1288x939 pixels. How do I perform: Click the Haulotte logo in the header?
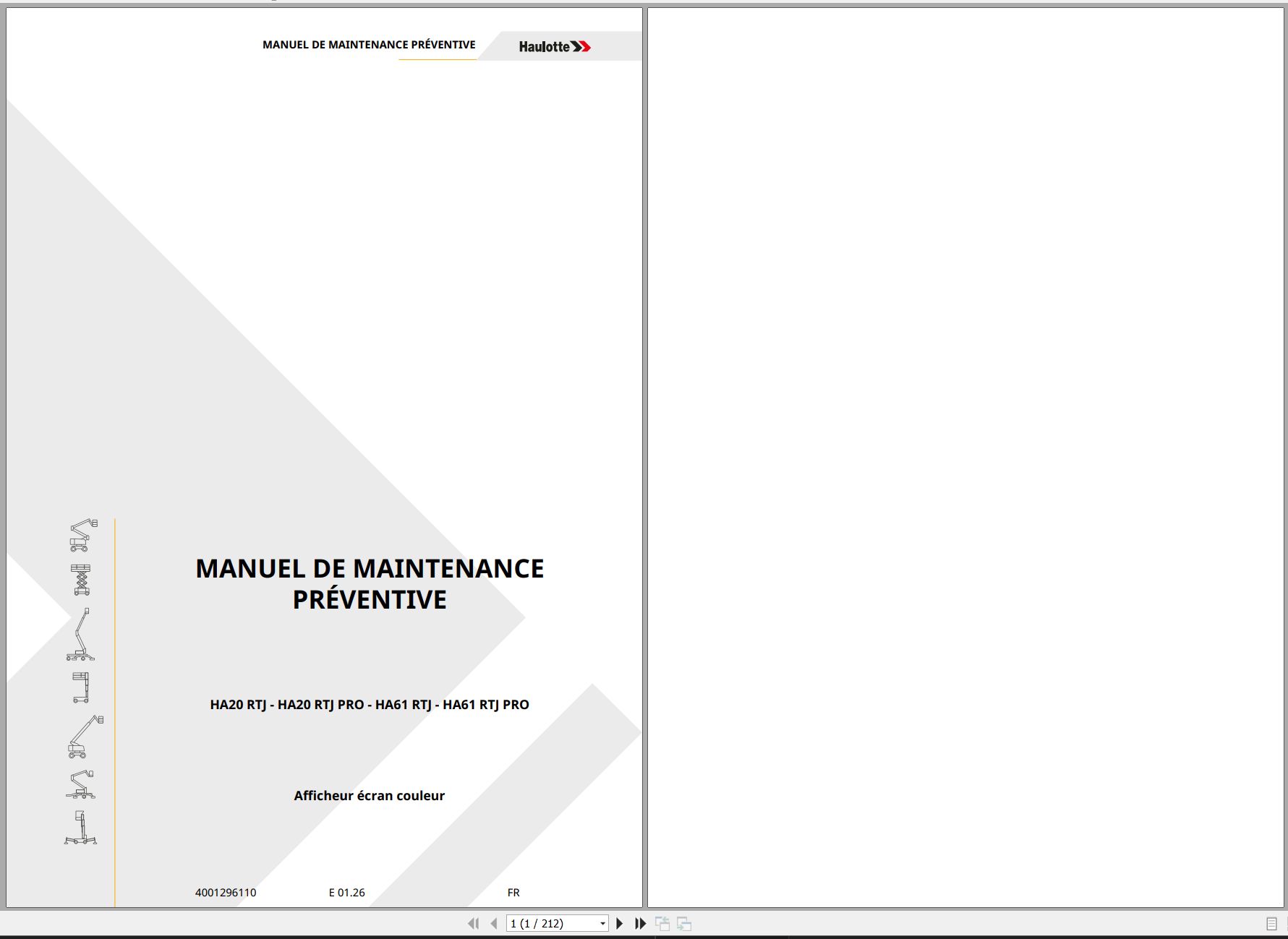point(555,47)
